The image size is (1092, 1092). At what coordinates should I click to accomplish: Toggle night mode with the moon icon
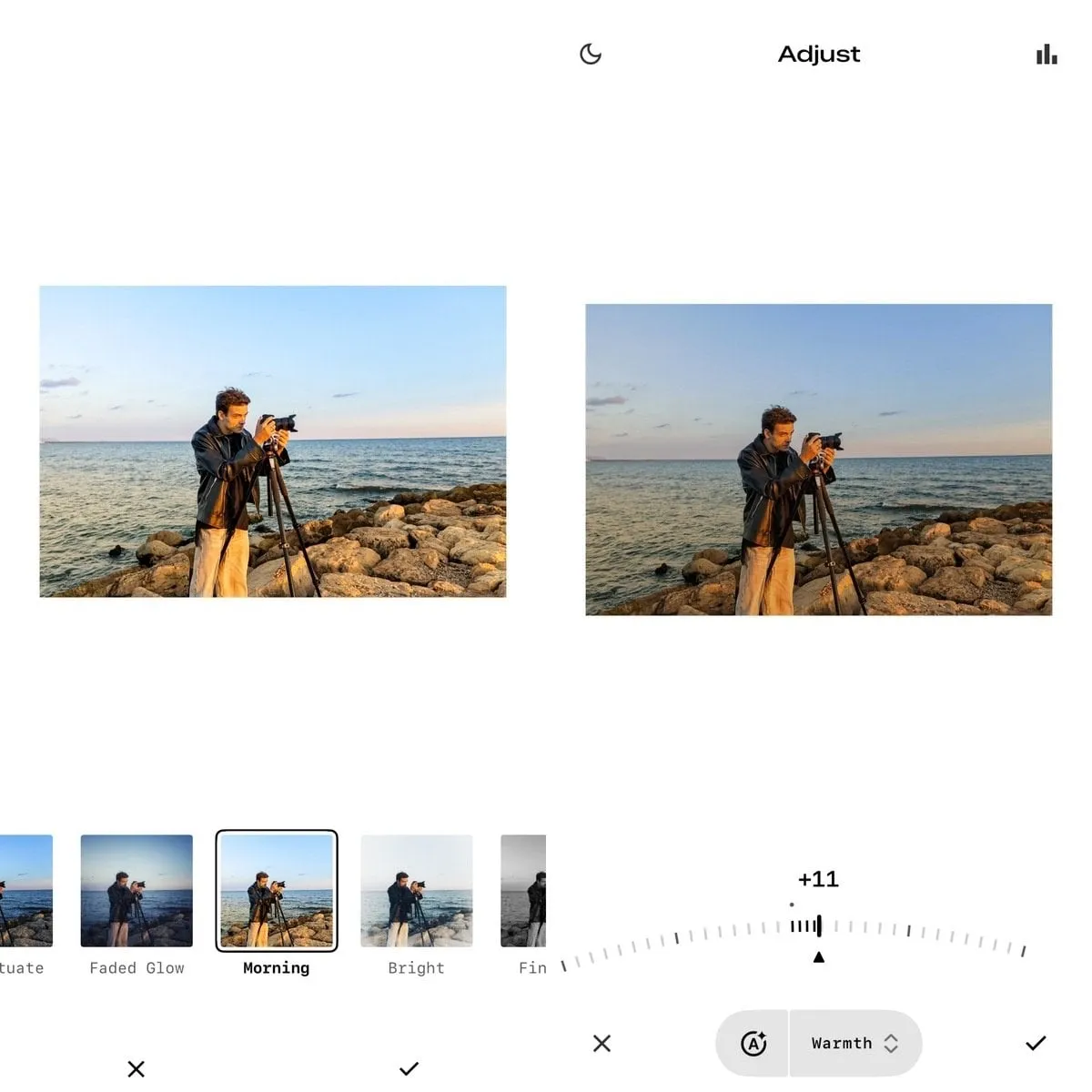tap(590, 54)
